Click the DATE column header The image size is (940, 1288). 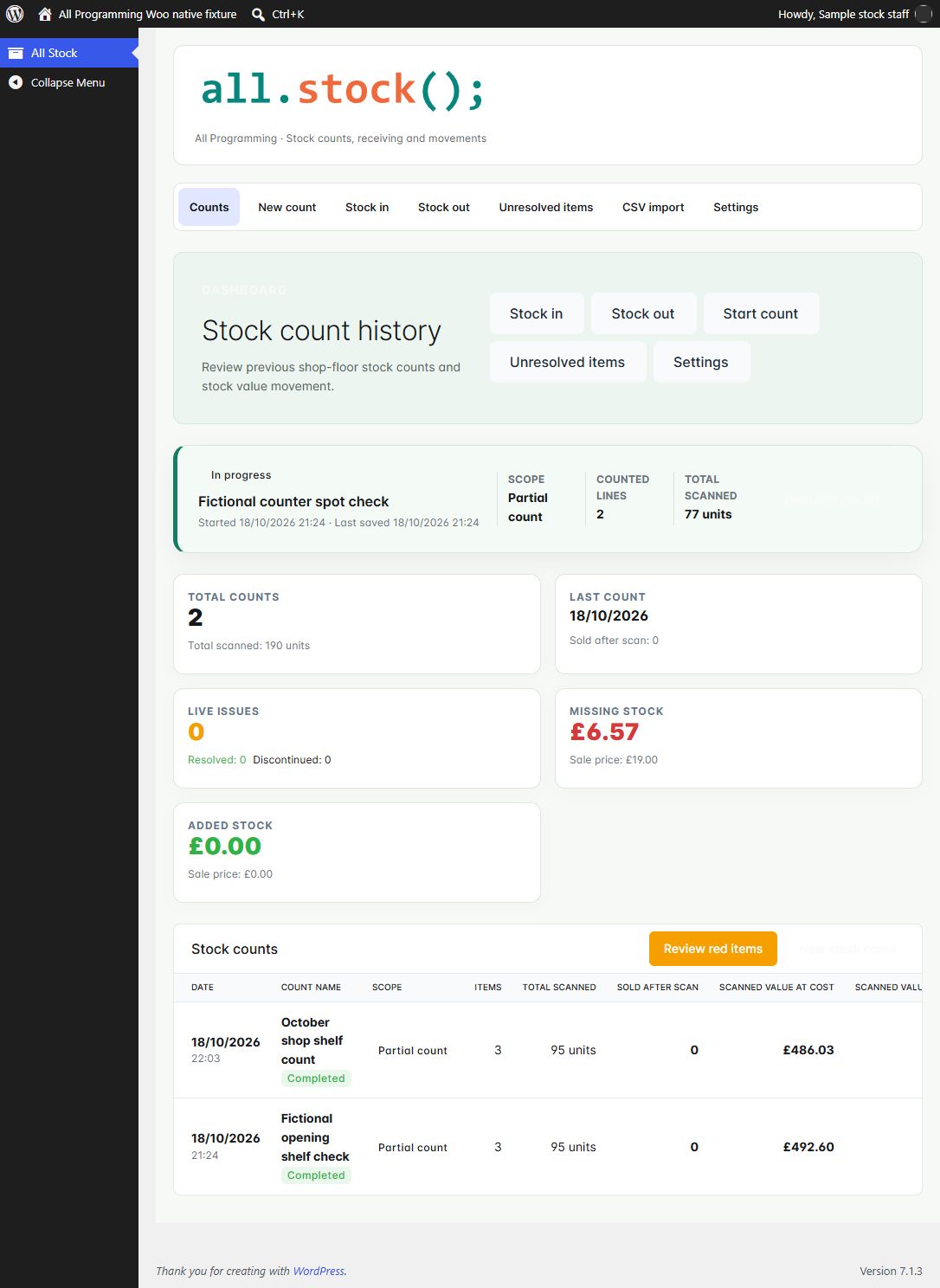click(203, 988)
